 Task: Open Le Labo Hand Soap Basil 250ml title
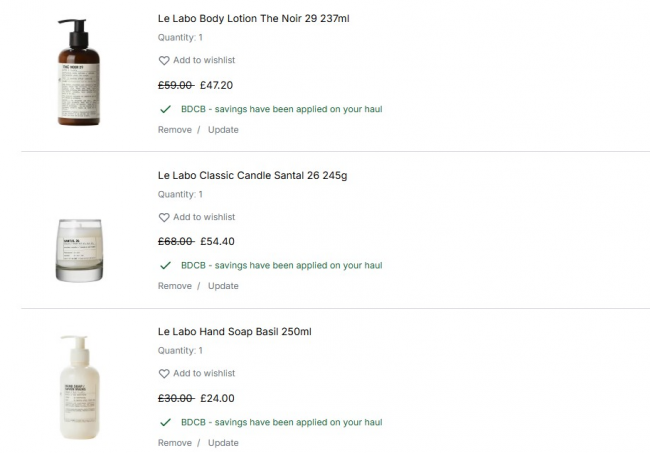click(240, 331)
